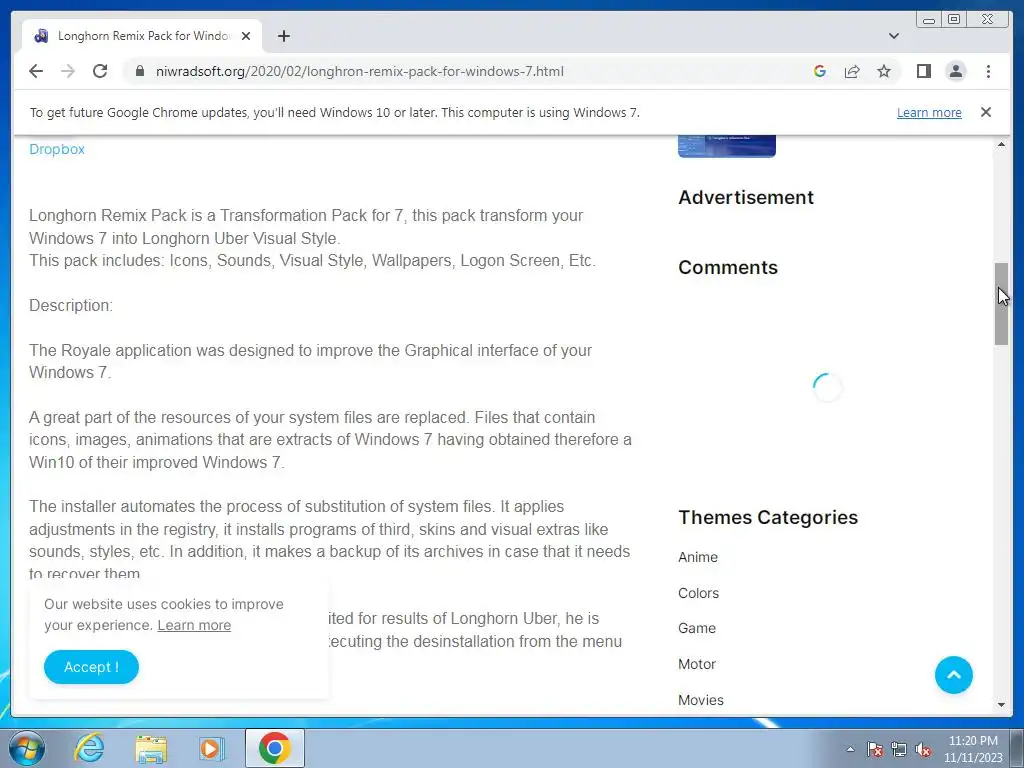Bookmark this page with the star
Image resolution: width=1024 pixels, height=768 pixels.
pos(884,71)
